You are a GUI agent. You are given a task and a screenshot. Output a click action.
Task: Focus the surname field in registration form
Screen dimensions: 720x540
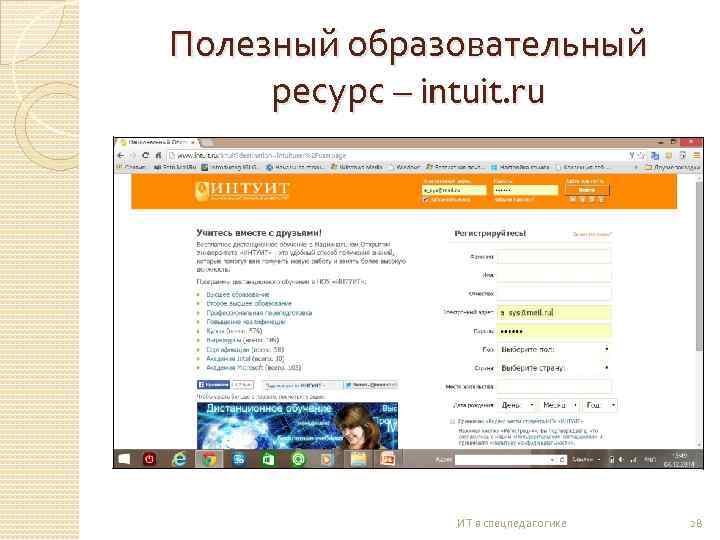554,256
